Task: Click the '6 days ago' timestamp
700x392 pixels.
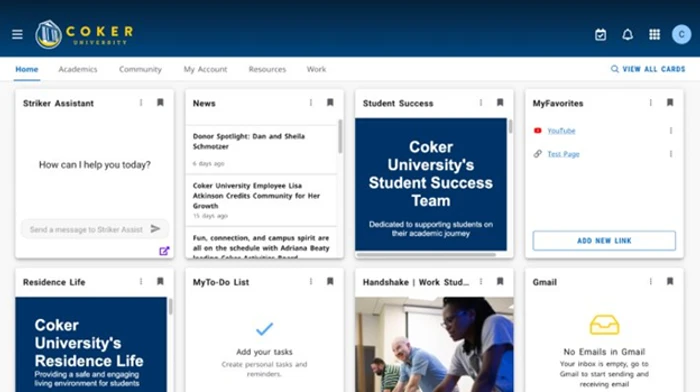Action: click(208, 164)
